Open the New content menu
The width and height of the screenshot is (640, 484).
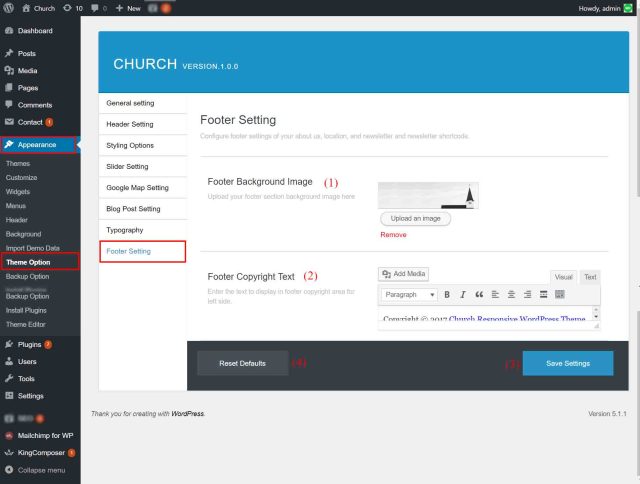128,8
